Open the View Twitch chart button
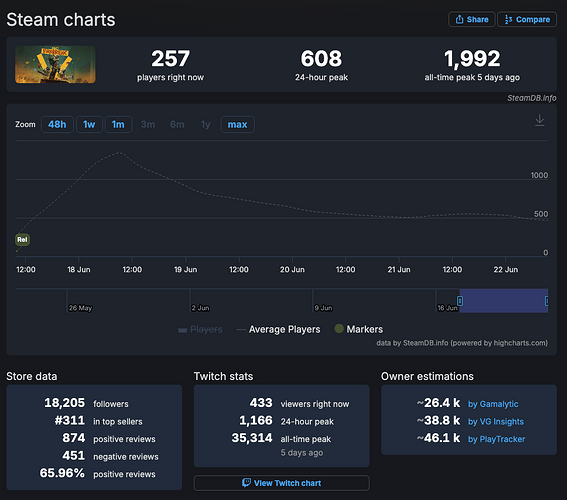Screen dimensions: 567x500 (x=282, y=483)
